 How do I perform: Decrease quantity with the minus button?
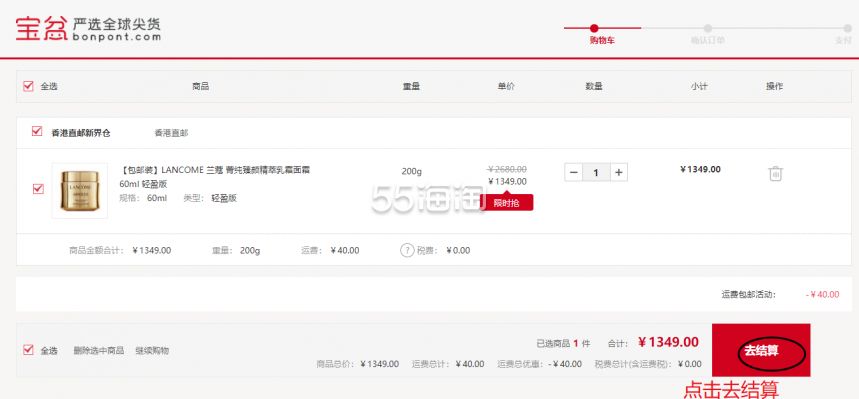coord(574,173)
